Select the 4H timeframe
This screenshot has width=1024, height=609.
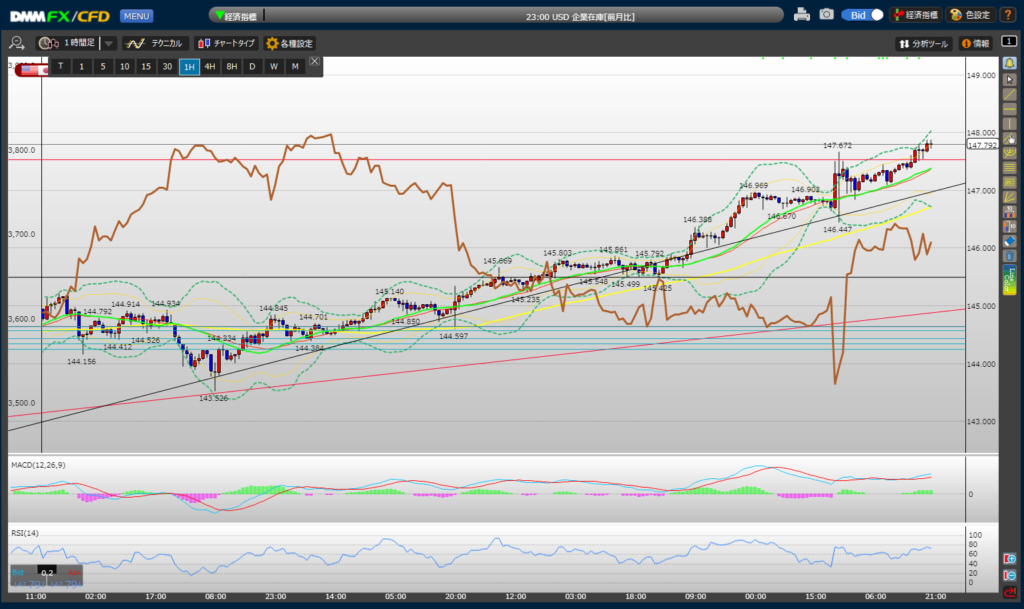210,66
